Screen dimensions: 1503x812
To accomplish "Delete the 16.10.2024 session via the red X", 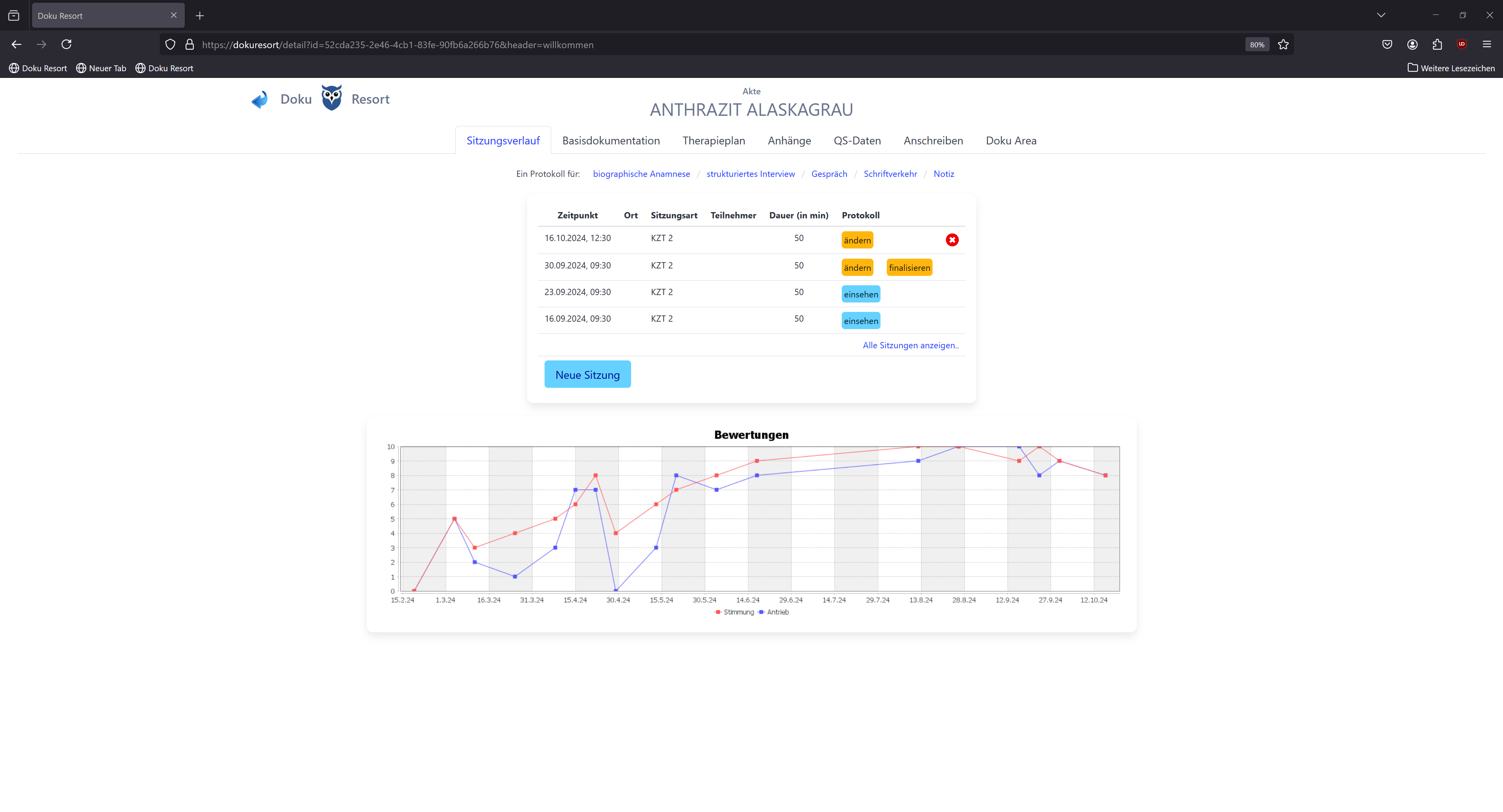I will point(952,240).
